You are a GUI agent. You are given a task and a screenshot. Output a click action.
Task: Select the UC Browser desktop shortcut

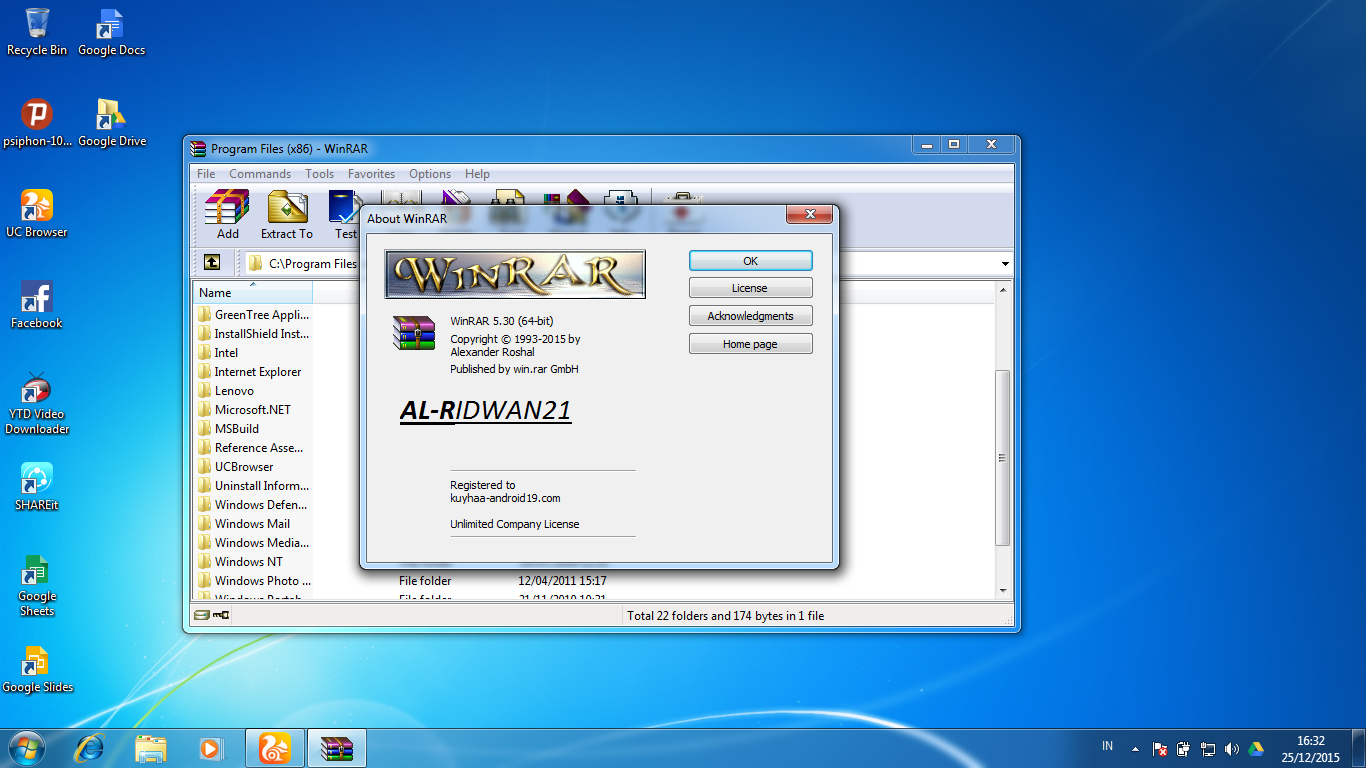click(37, 214)
